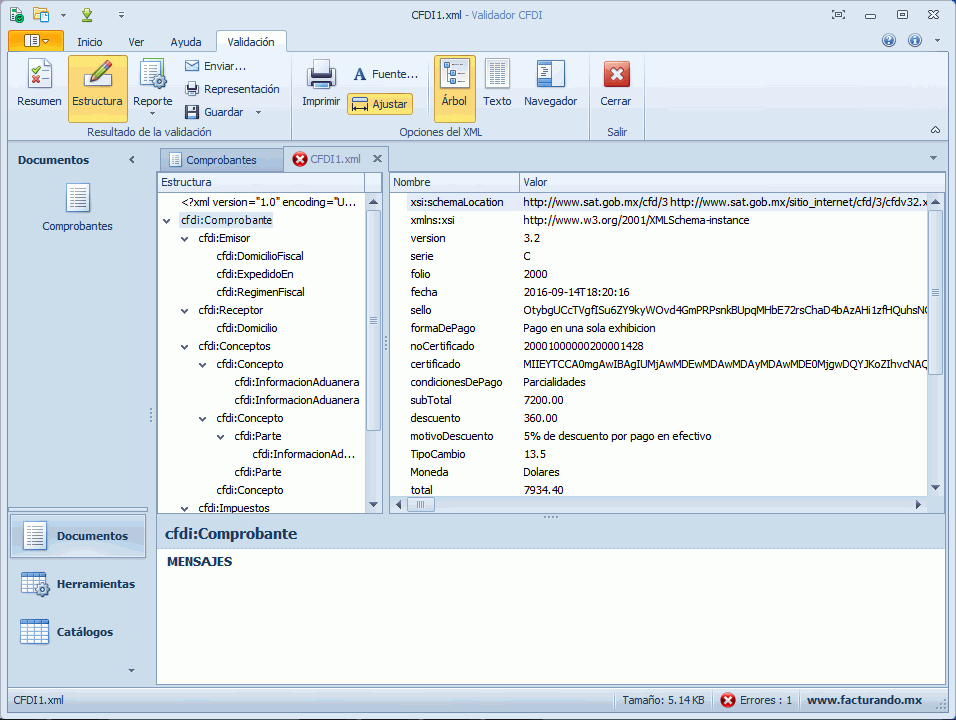956x720 pixels.
Task: Select the TipoCambio attribute row
Action: pyautogui.click(x=658, y=454)
